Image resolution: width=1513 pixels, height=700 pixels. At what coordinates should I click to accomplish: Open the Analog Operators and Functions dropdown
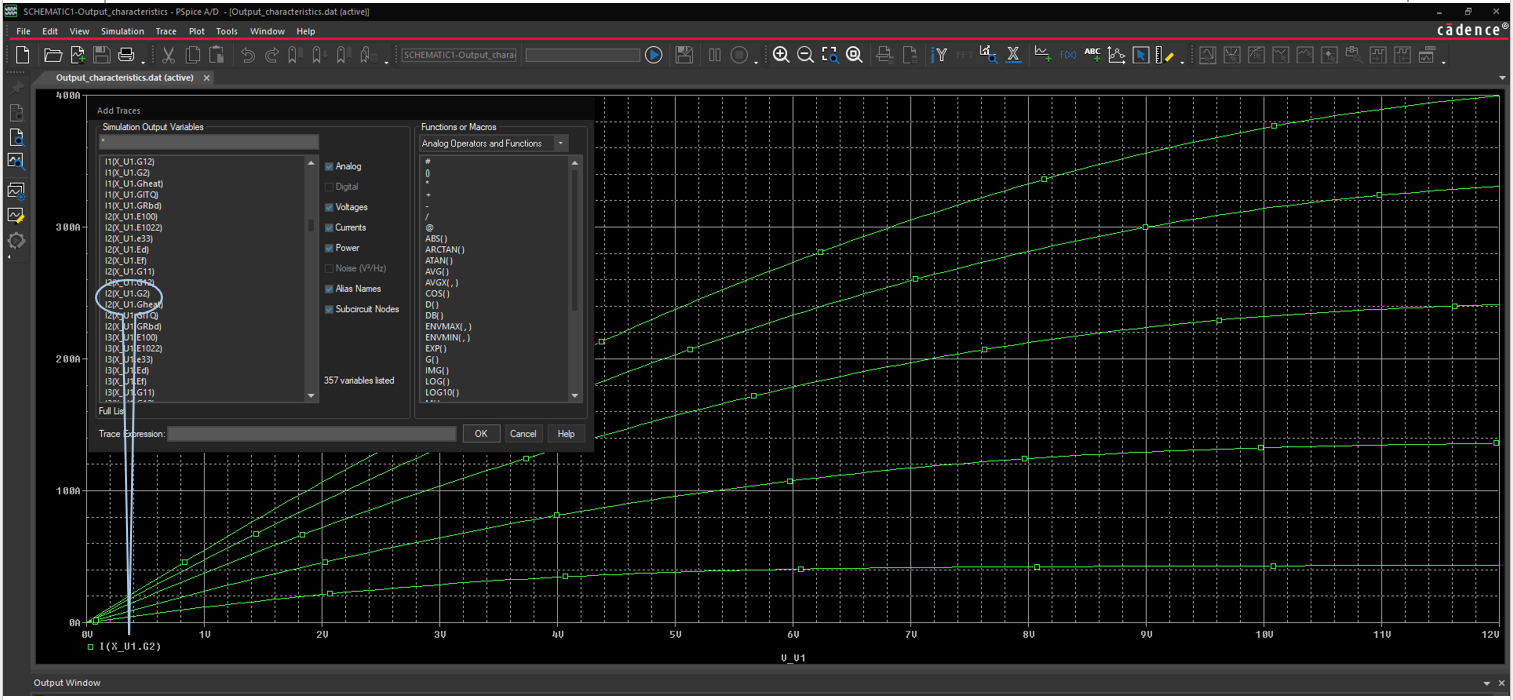point(560,144)
